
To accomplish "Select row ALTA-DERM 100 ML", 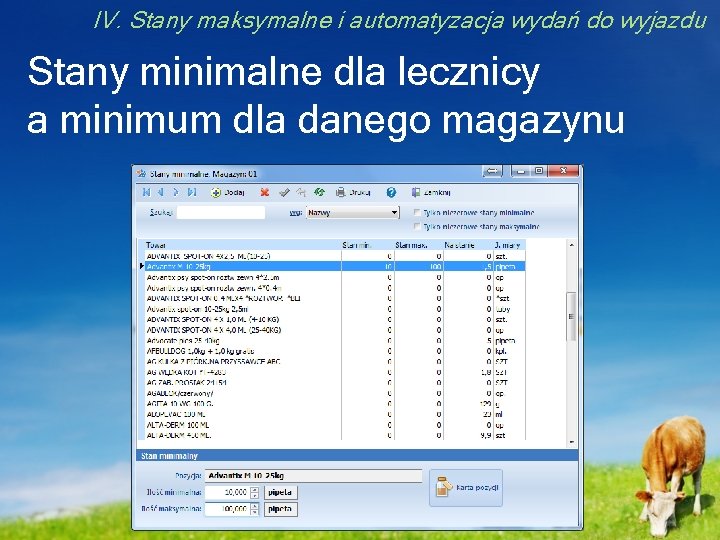I will [335, 425].
